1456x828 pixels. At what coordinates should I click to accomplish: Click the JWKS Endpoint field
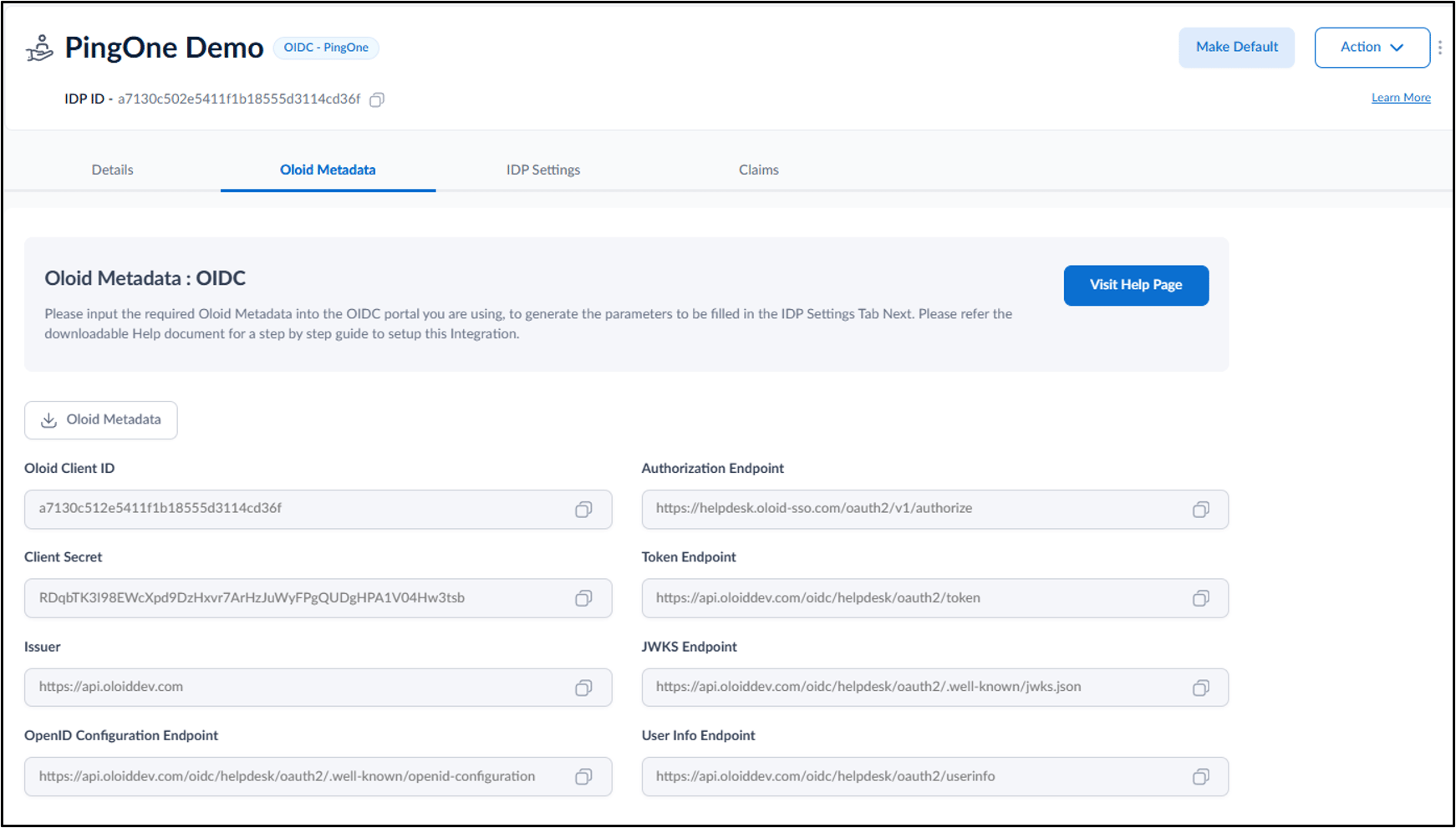[934, 688]
